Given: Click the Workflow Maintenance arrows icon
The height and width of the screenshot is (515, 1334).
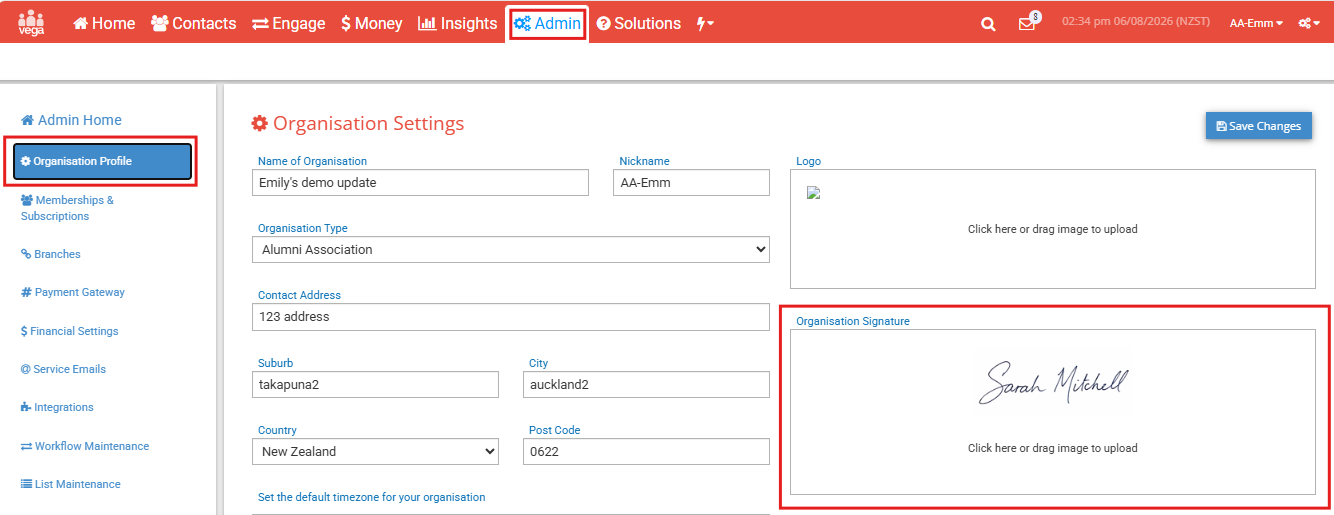Looking at the screenshot, I should [27, 446].
